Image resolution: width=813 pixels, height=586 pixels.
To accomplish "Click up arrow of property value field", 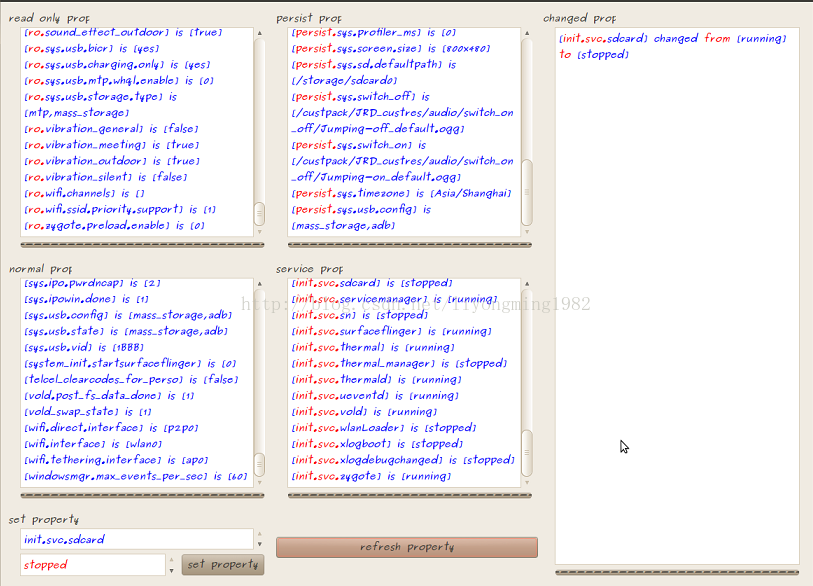I will pos(172,560).
